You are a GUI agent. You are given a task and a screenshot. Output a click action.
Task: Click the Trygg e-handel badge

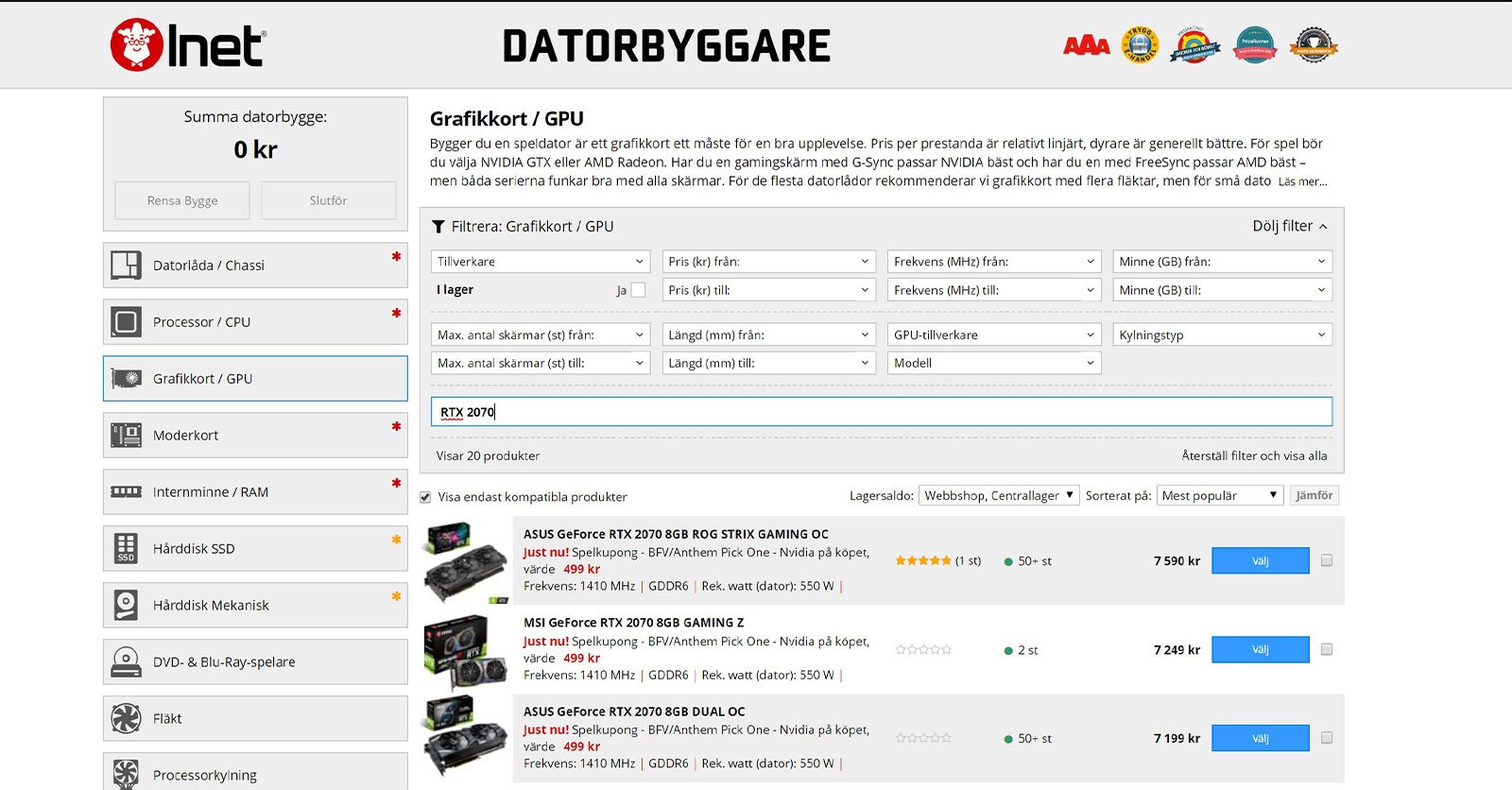(1140, 45)
